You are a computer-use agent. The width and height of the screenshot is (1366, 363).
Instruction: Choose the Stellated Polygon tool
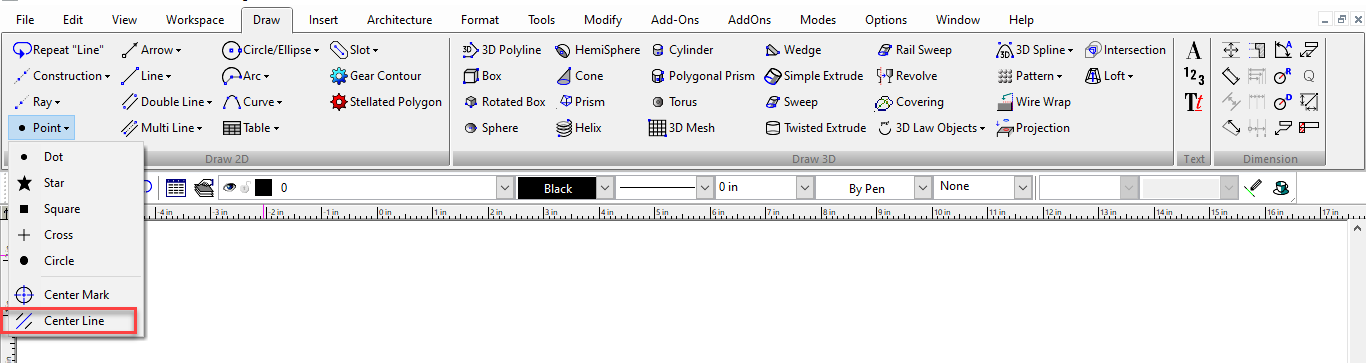click(x=386, y=102)
